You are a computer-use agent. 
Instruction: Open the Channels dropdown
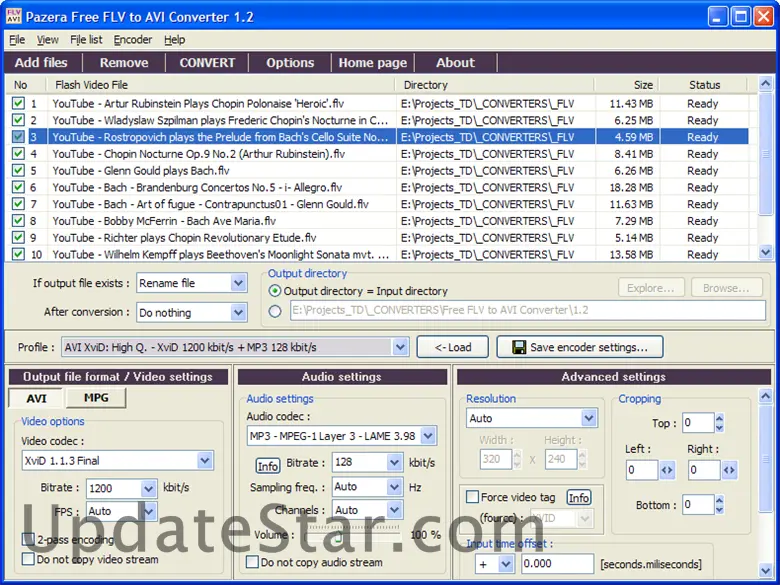coord(394,510)
